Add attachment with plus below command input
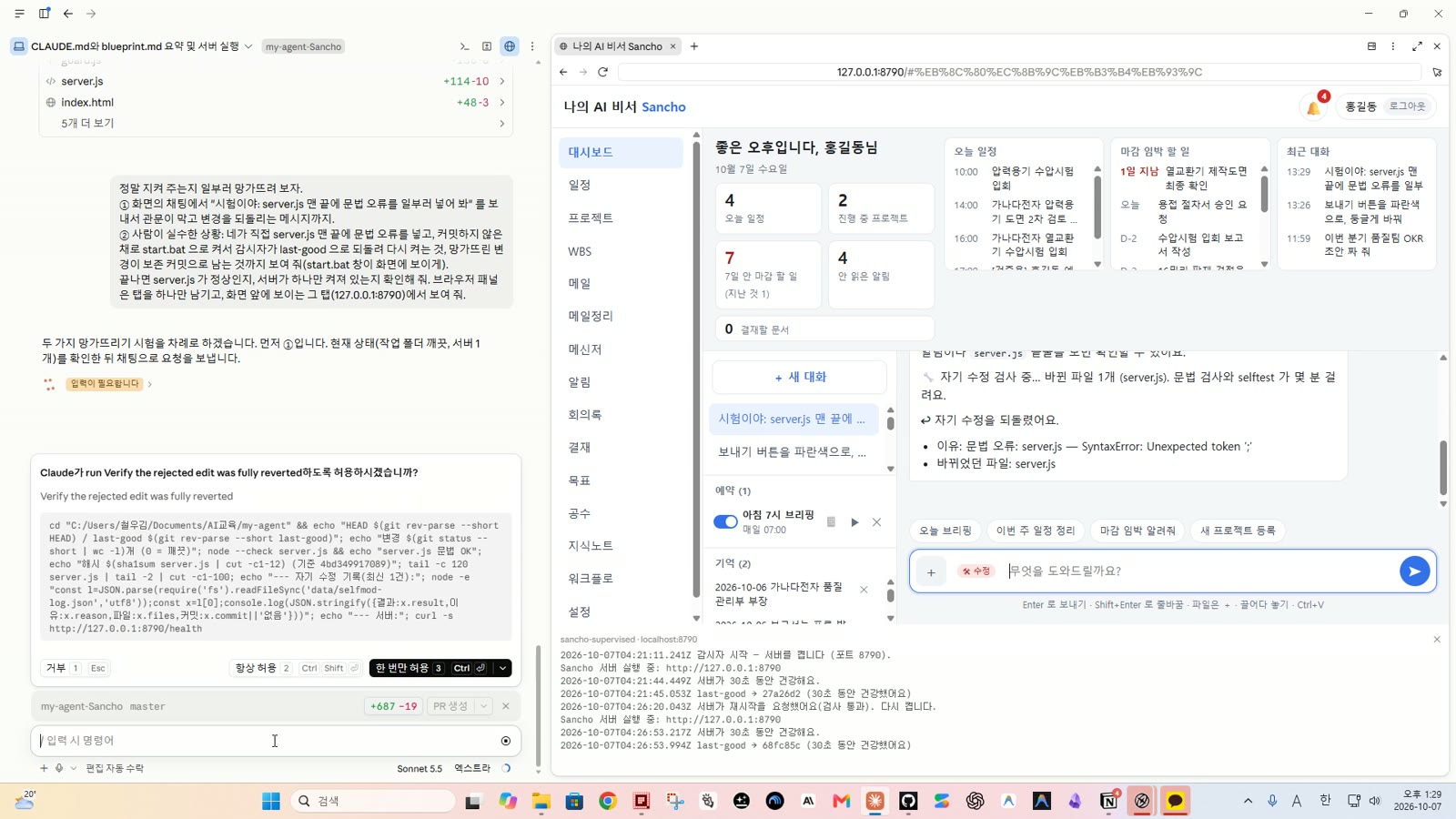Image resolution: width=1456 pixels, height=819 pixels. [44, 768]
